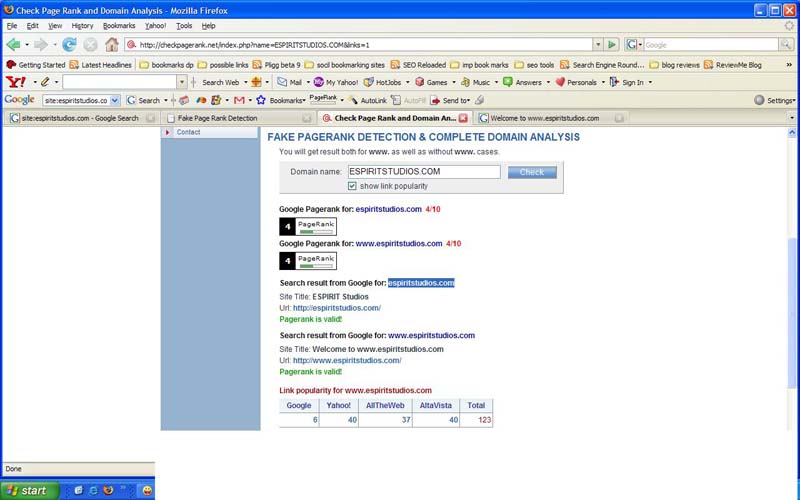Open the Getting Started bookmark
This screenshot has height=500, width=800.
(x=36, y=65)
